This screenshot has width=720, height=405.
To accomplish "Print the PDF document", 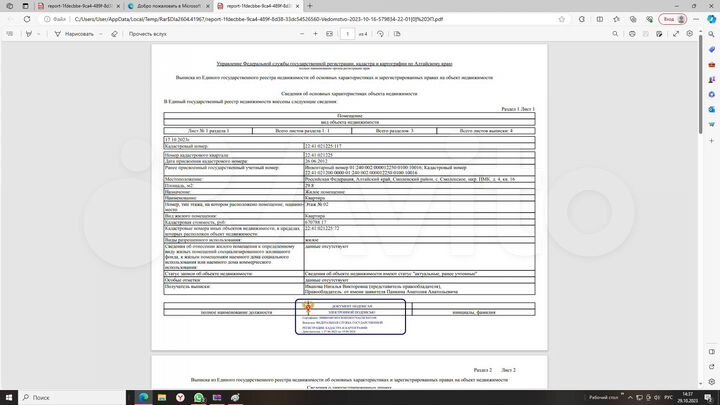I will [x=632, y=34].
